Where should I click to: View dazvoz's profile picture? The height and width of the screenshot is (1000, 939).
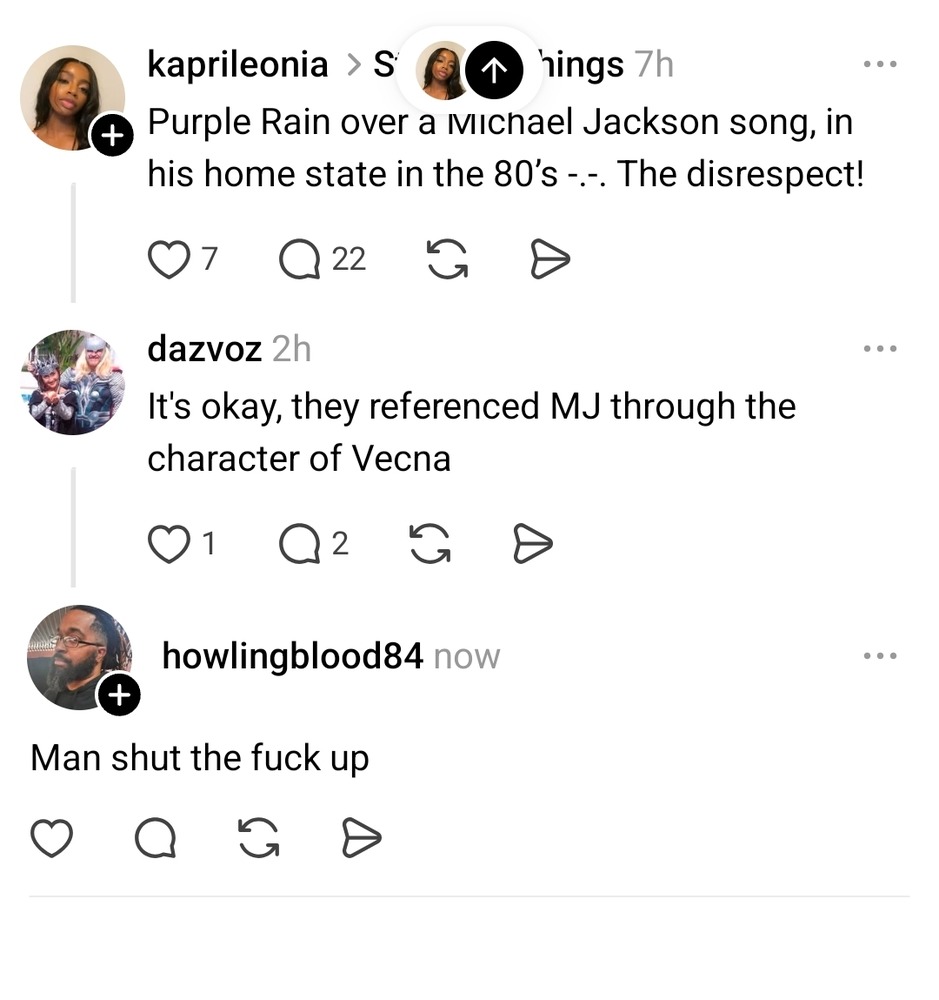[x=73, y=382]
